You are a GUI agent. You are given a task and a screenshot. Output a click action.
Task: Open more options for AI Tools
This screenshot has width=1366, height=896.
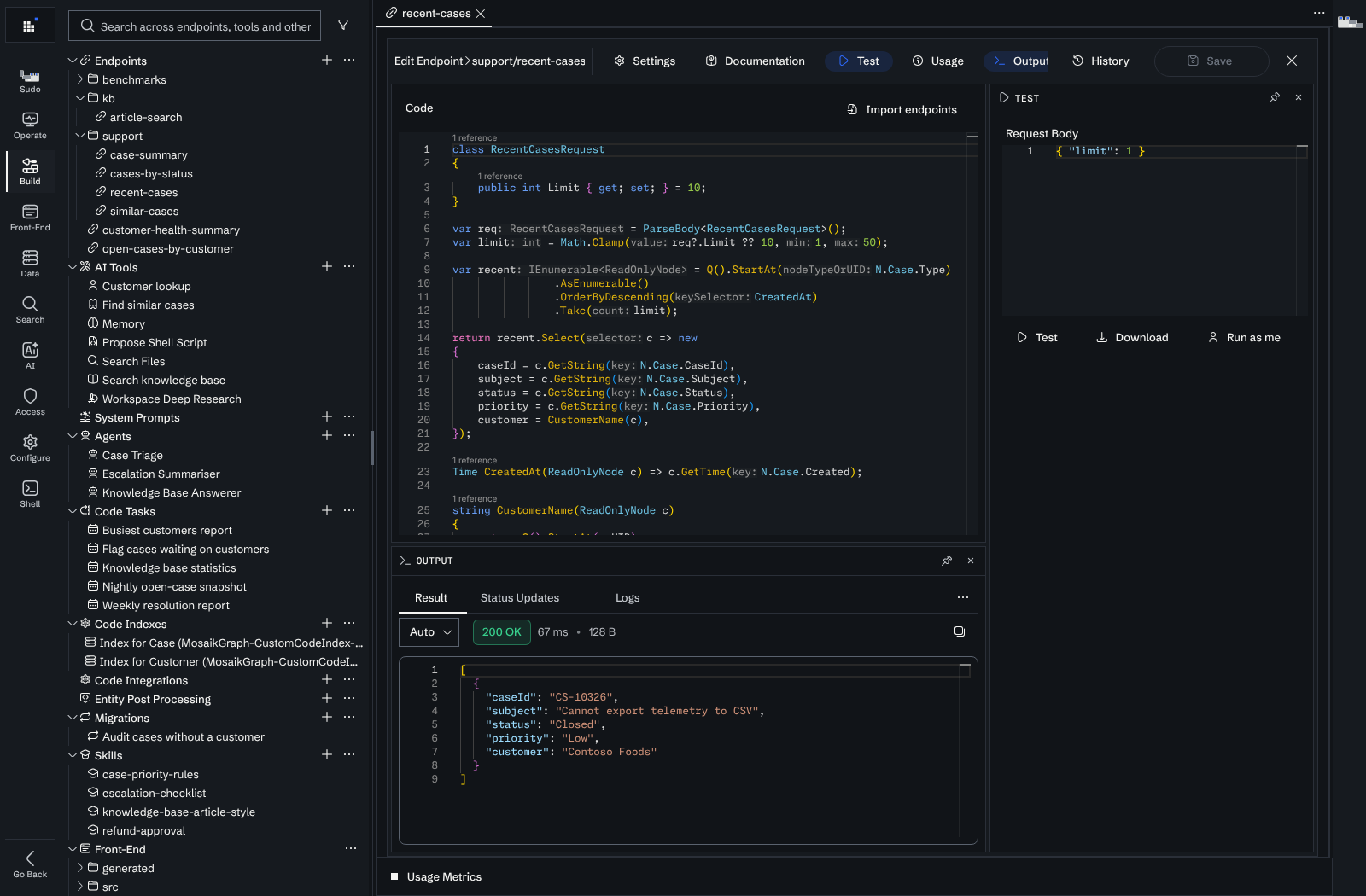pos(349,267)
